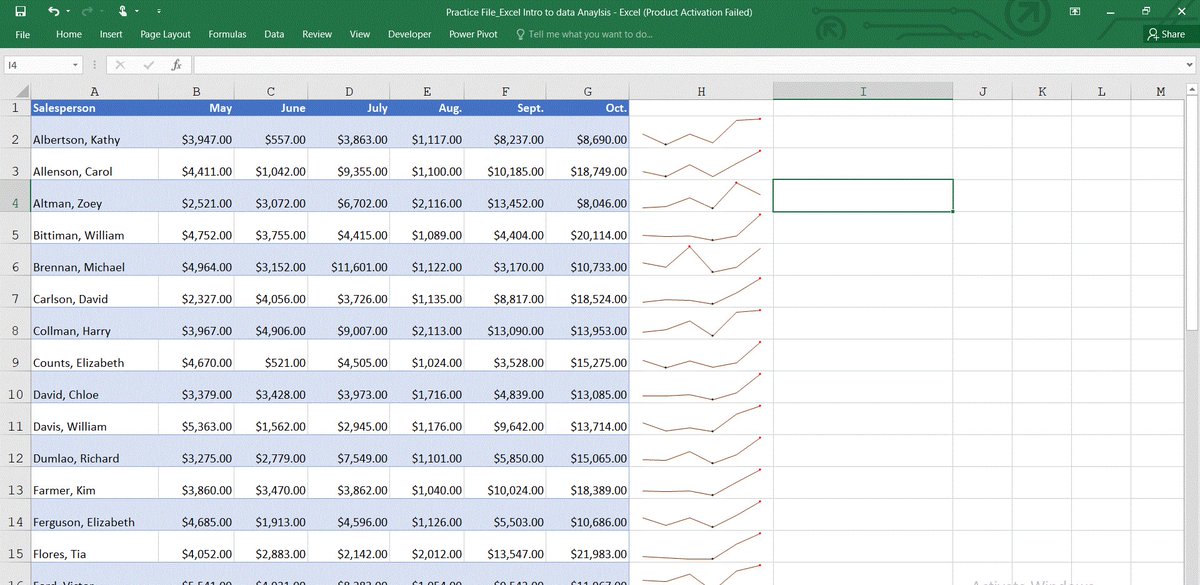Select the $13,452.00 cell
Screen dimensions: 1200x585
click(506, 196)
